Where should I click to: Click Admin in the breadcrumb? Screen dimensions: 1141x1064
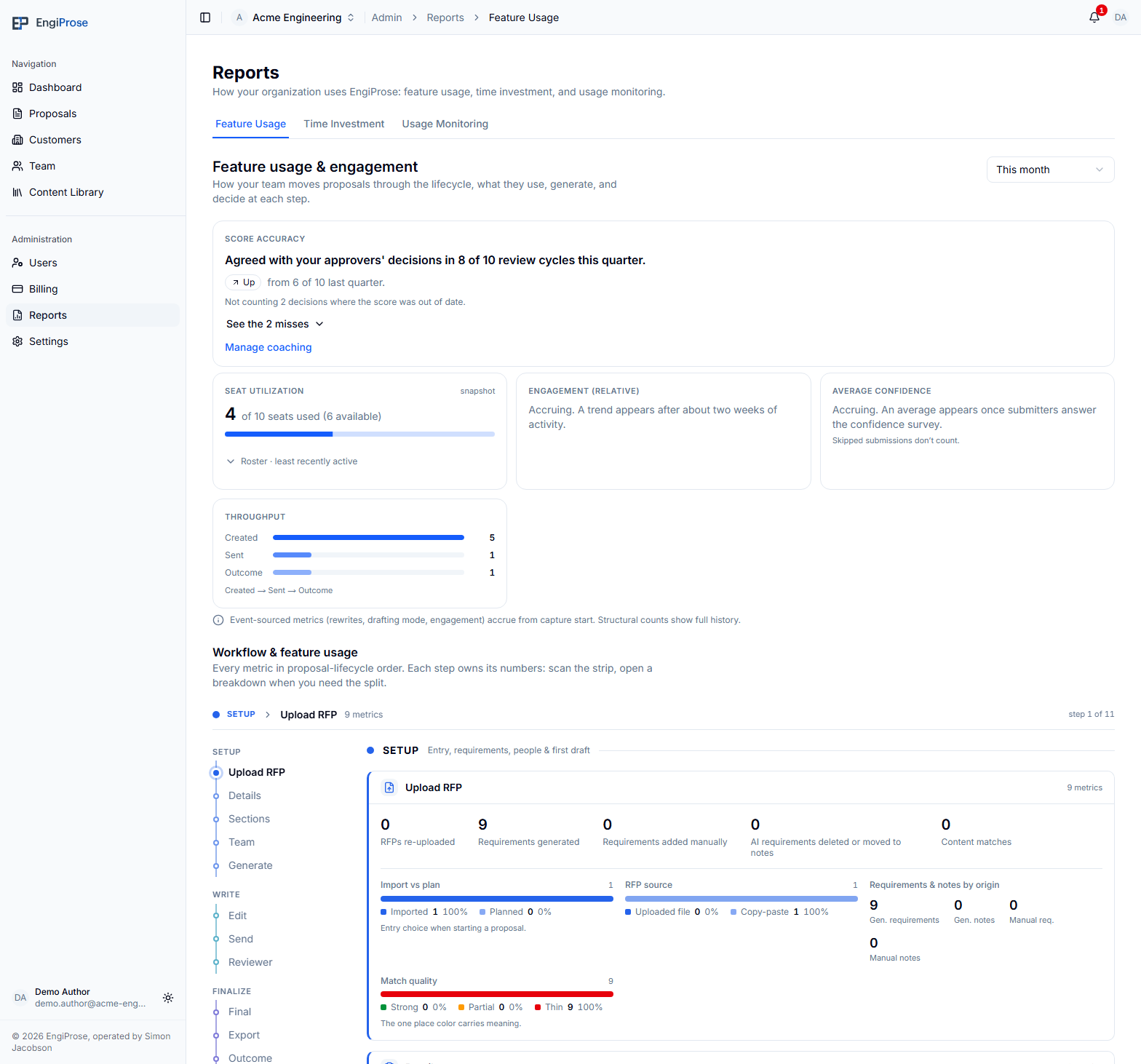click(x=386, y=17)
